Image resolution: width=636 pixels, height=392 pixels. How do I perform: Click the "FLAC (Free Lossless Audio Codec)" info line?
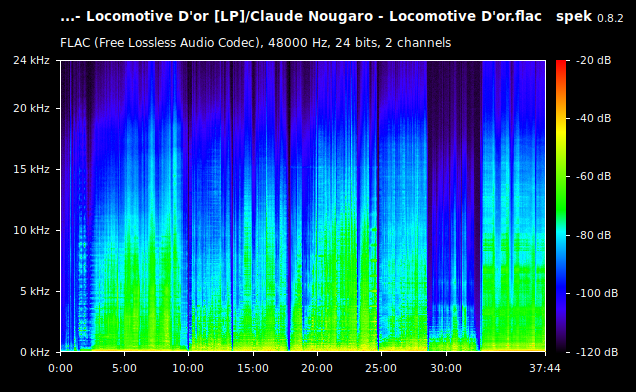(256, 43)
